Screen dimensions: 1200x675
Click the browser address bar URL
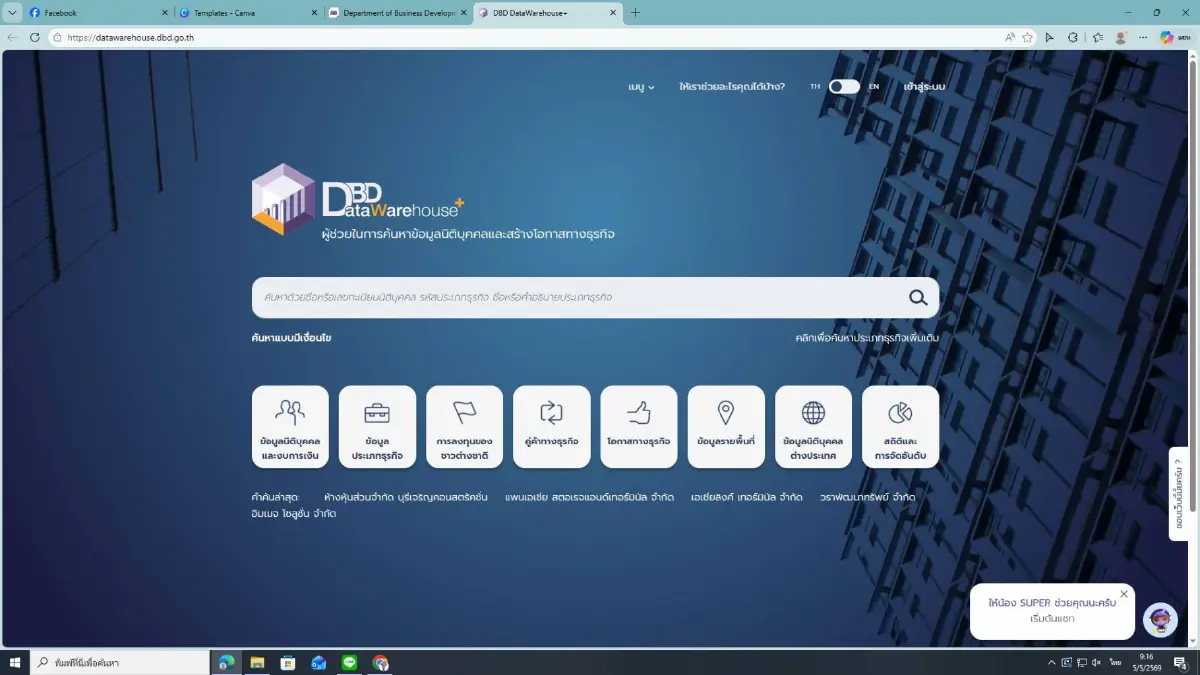click(x=131, y=37)
